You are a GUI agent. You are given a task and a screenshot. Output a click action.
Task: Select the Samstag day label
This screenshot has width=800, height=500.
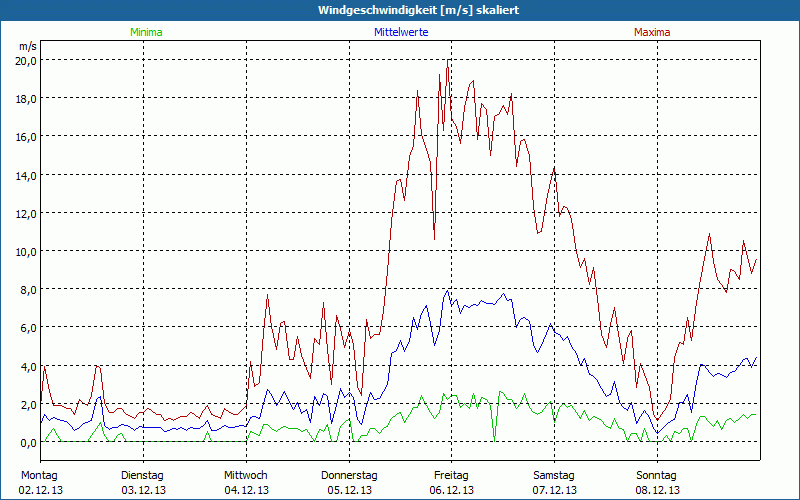554,475
